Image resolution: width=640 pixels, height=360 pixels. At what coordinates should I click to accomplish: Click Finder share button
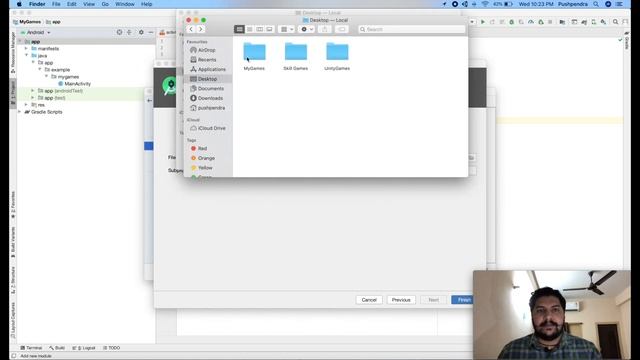pos(324,29)
